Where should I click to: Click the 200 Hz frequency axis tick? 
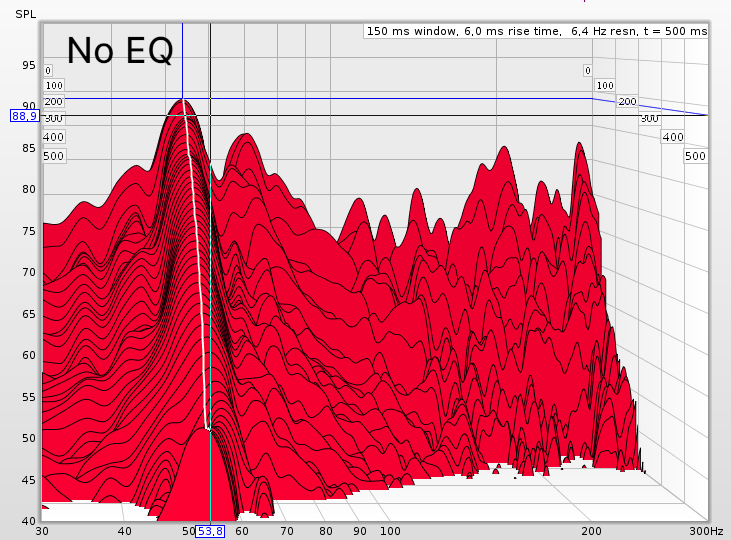point(592,530)
